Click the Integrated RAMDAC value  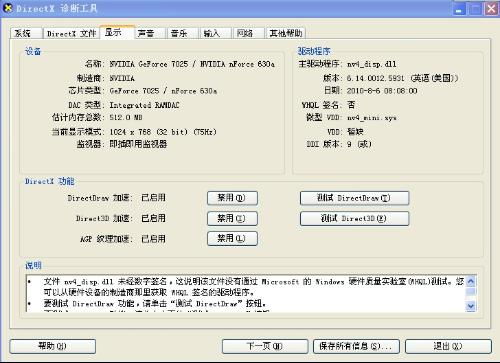(x=144, y=105)
